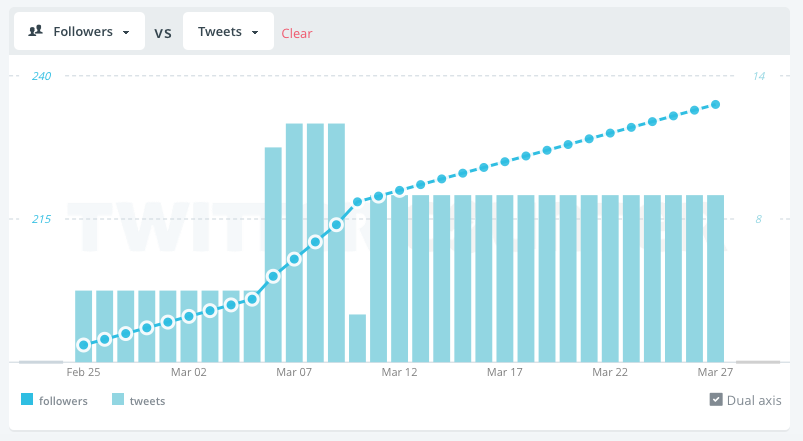Image resolution: width=803 pixels, height=441 pixels.
Task: Click the follower point above Mar 17
Action: (x=505, y=162)
